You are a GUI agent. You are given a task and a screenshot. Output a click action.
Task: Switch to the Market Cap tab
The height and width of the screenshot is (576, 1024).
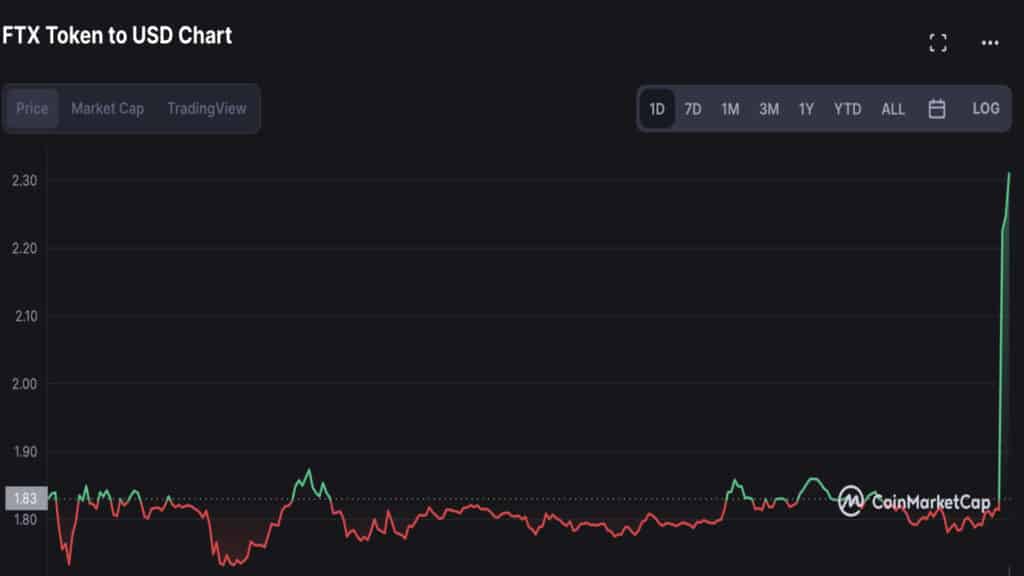pyautogui.click(x=107, y=108)
